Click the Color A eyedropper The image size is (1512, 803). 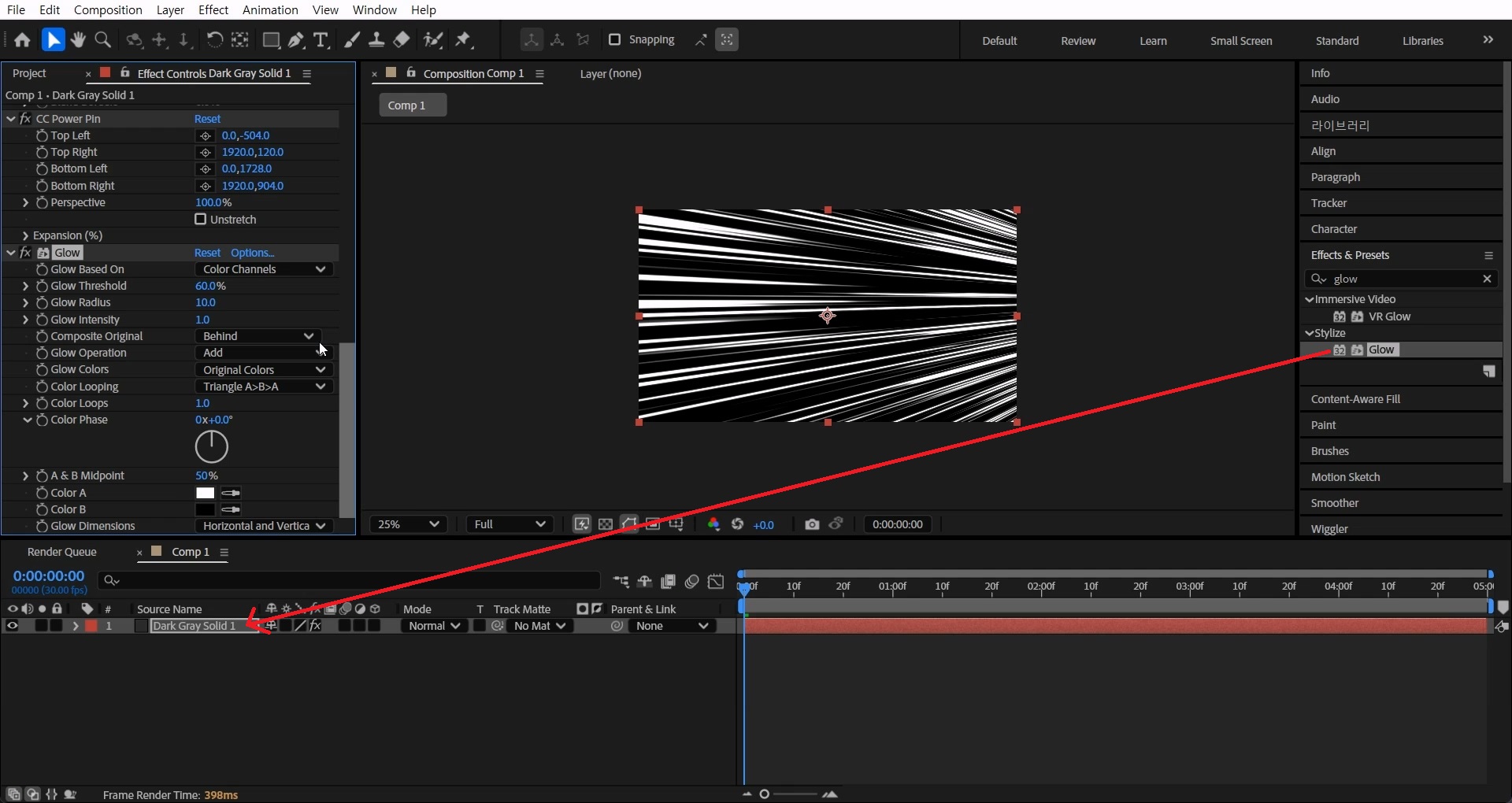click(x=231, y=493)
